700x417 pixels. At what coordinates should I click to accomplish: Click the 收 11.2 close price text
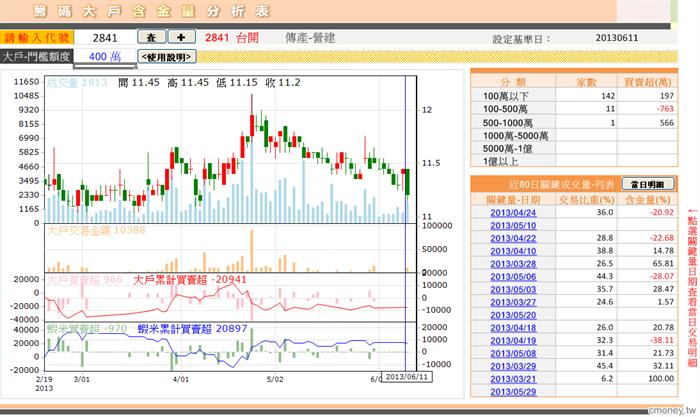click(x=283, y=83)
